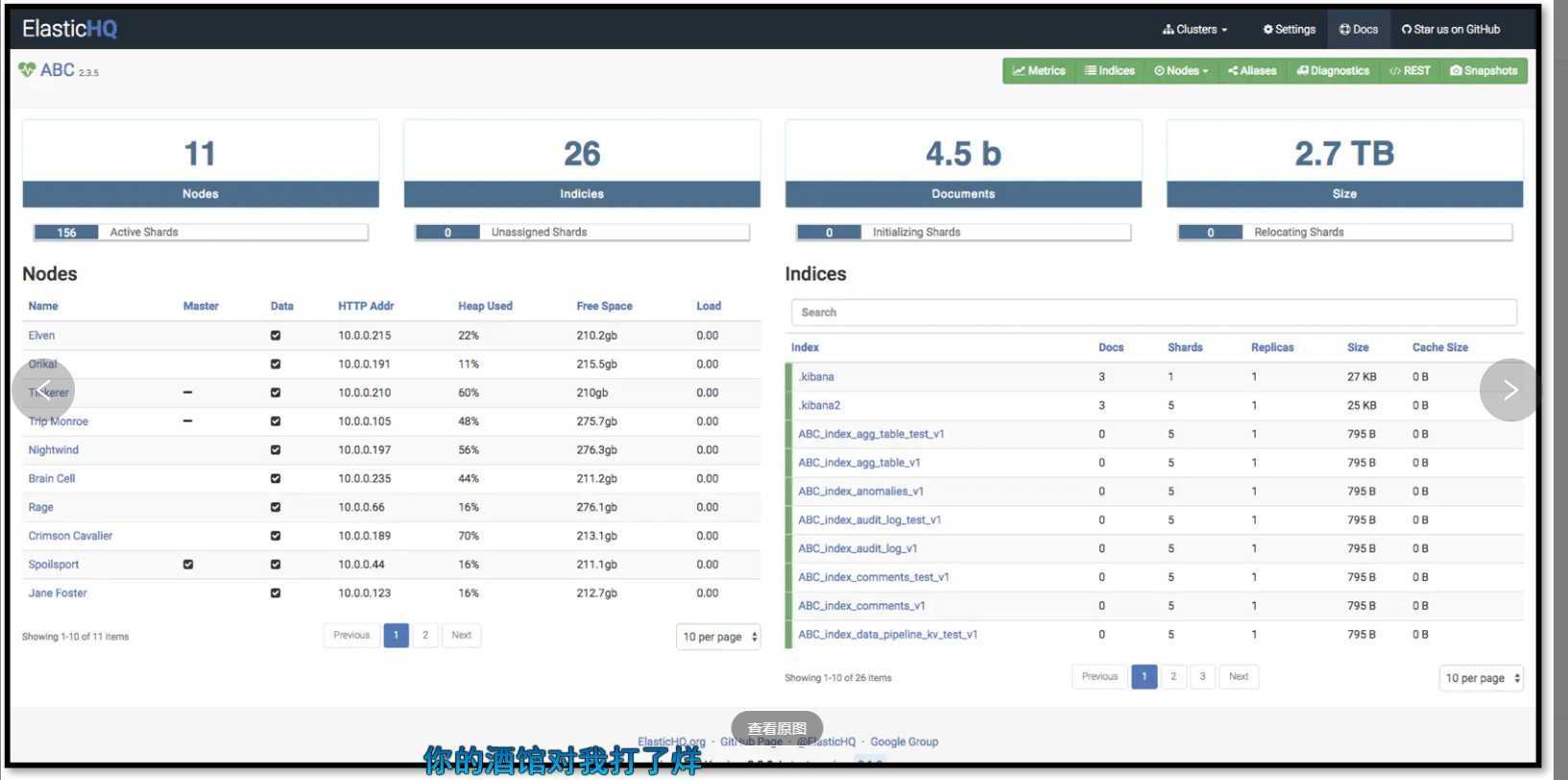This screenshot has height=780, width=1568.
Task: Open Nodes table 10 per page selector
Action: 719,637
